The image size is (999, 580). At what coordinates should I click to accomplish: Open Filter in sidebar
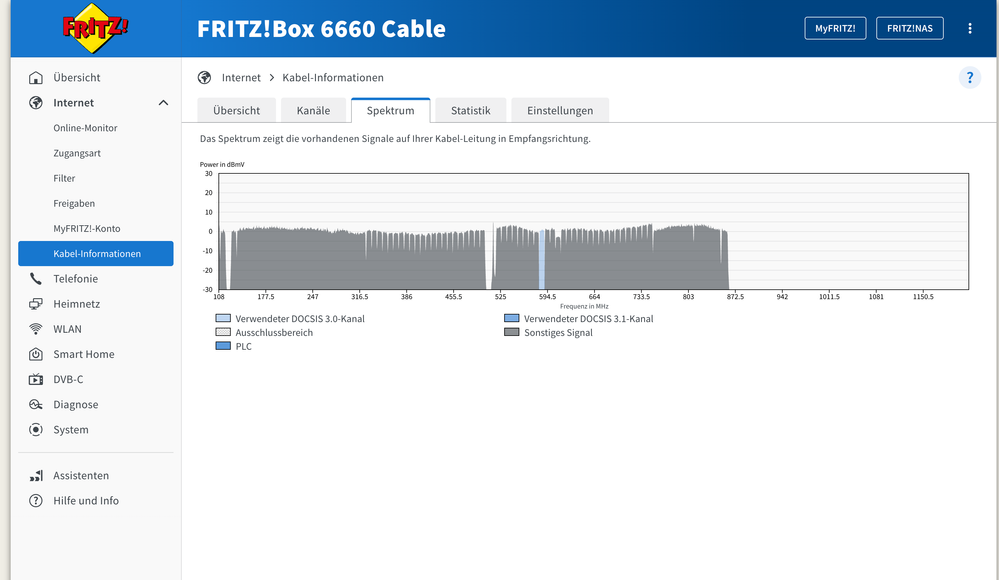coord(64,178)
